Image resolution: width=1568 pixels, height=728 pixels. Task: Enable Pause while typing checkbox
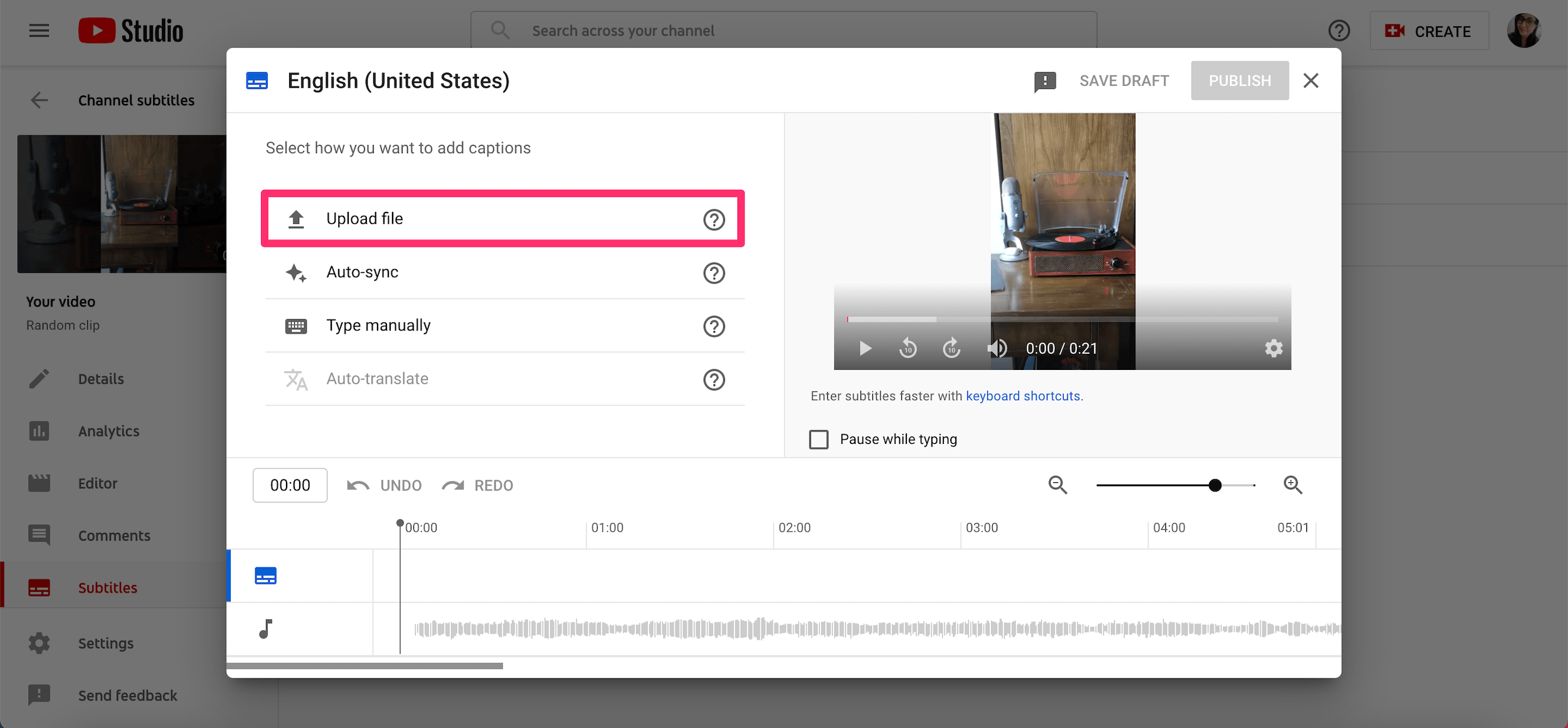(818, 440)
